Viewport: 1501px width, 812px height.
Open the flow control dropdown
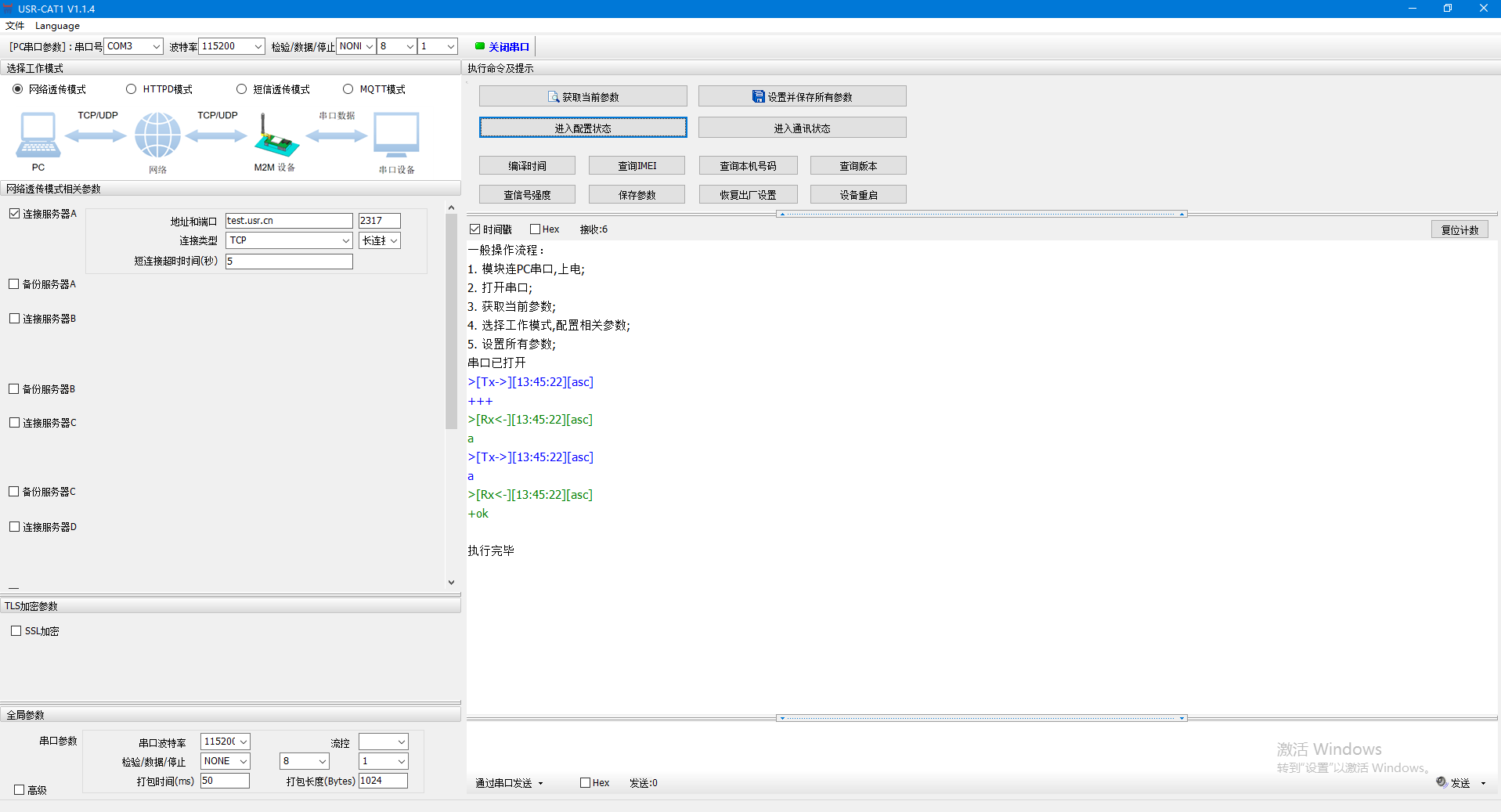point(383,742)
